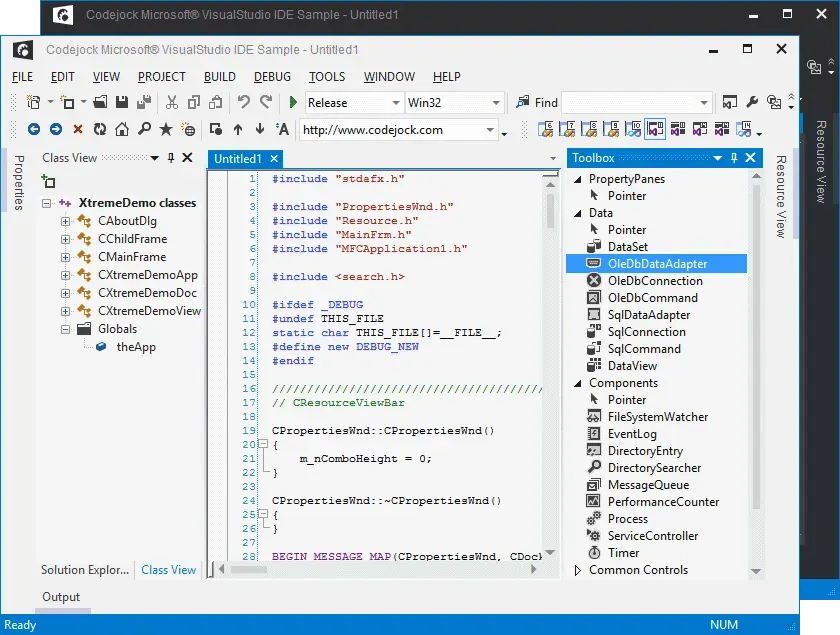
Task: Click the font size A icon
Action: coord(282,129)
